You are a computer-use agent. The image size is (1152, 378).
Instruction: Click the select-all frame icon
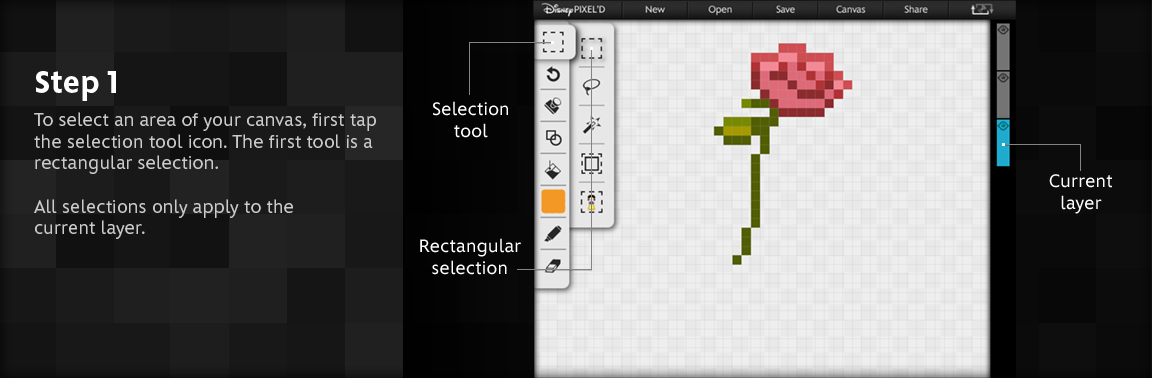tap(592, 163)
